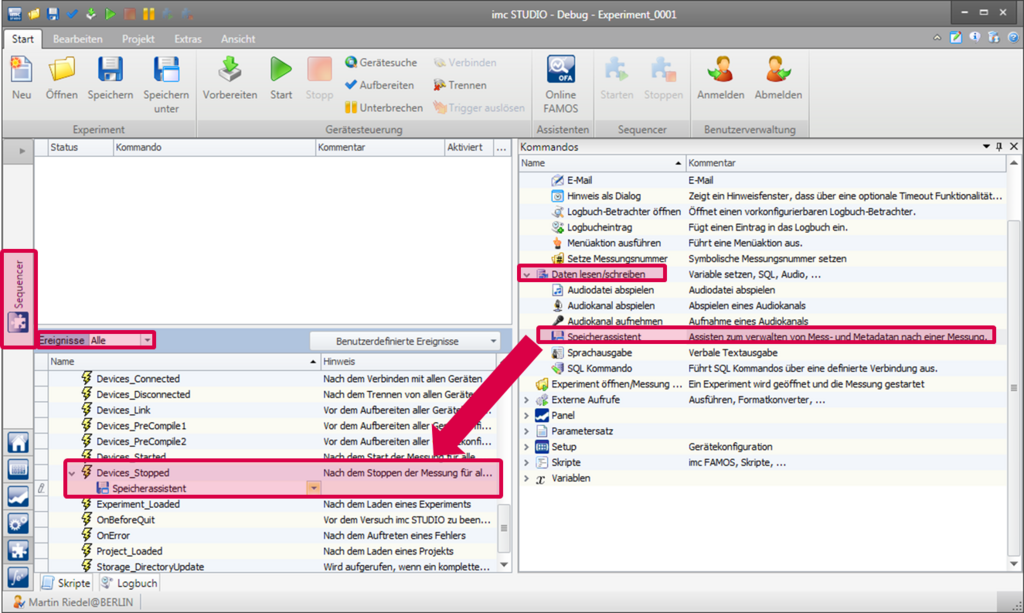The width and height of the screenshot is (1024, 613).
Task: Click Speichern unter icon
Action: [x=166, y=70]
